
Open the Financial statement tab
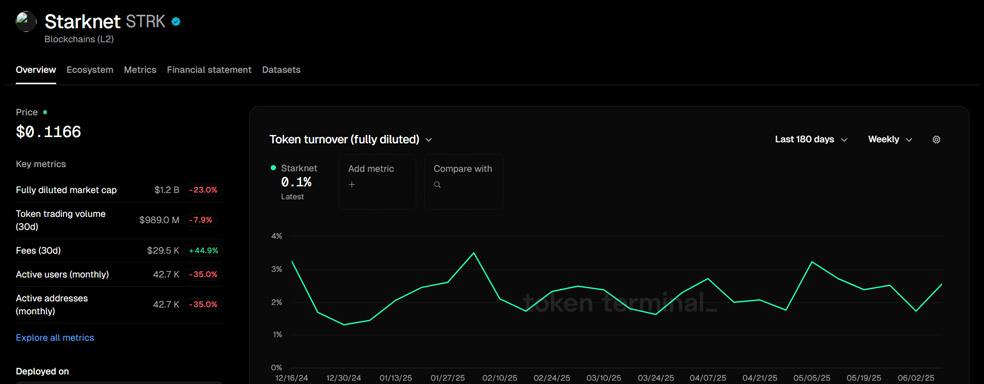pos(209,70)
